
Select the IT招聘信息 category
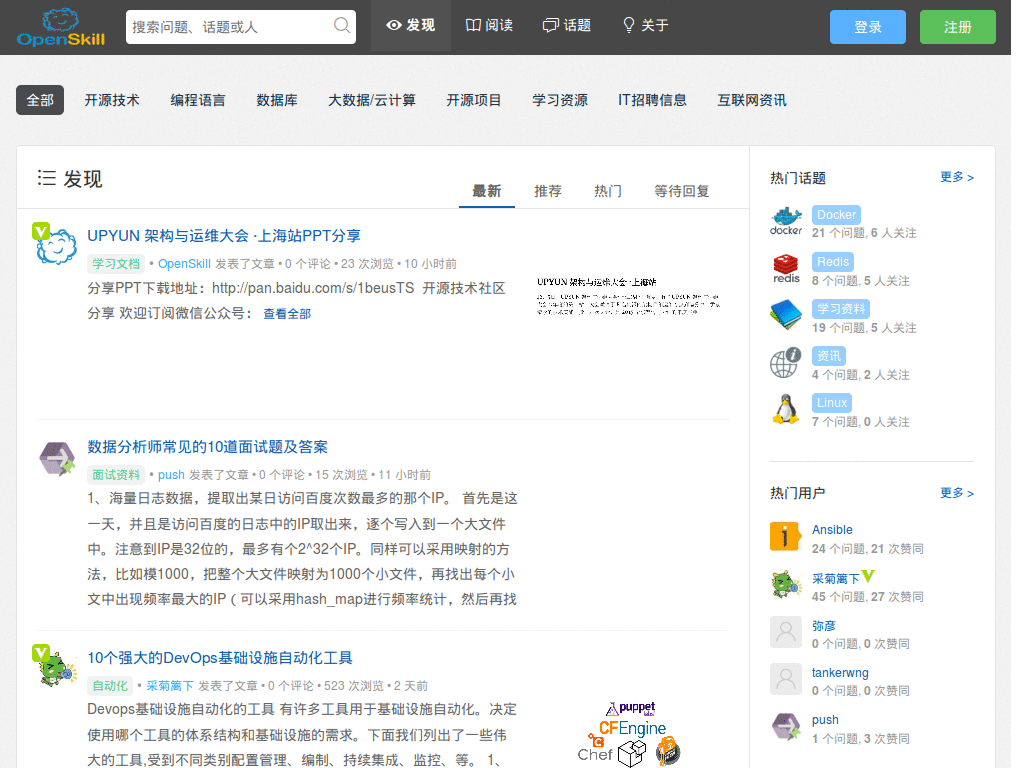point(652,100)
